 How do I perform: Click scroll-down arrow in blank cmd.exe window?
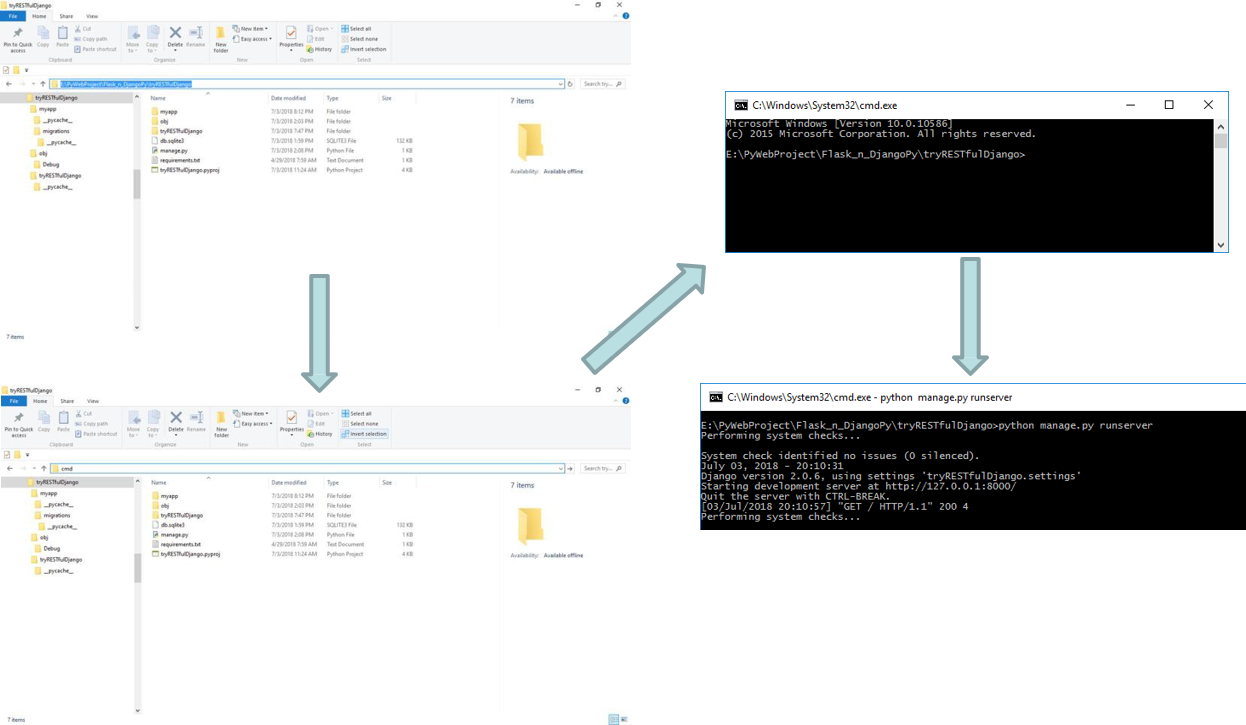[1220, 245]
